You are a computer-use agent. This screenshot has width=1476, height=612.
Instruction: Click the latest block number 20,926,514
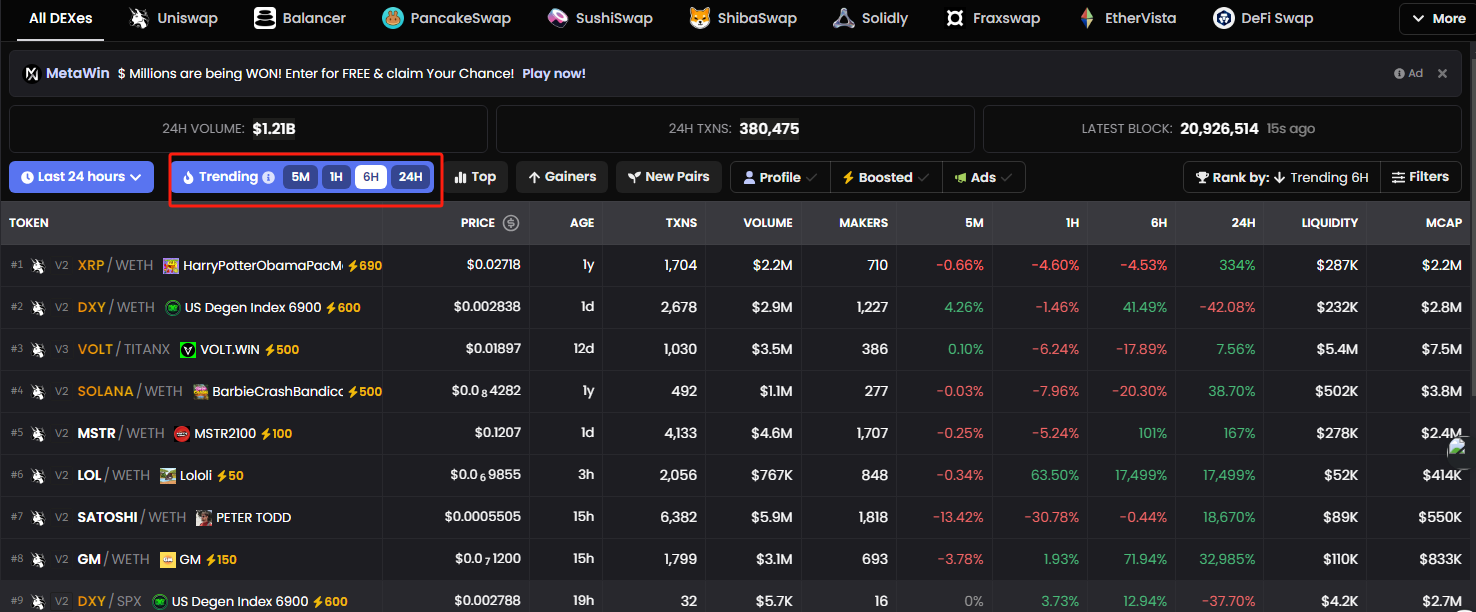tap(1219, 129)
